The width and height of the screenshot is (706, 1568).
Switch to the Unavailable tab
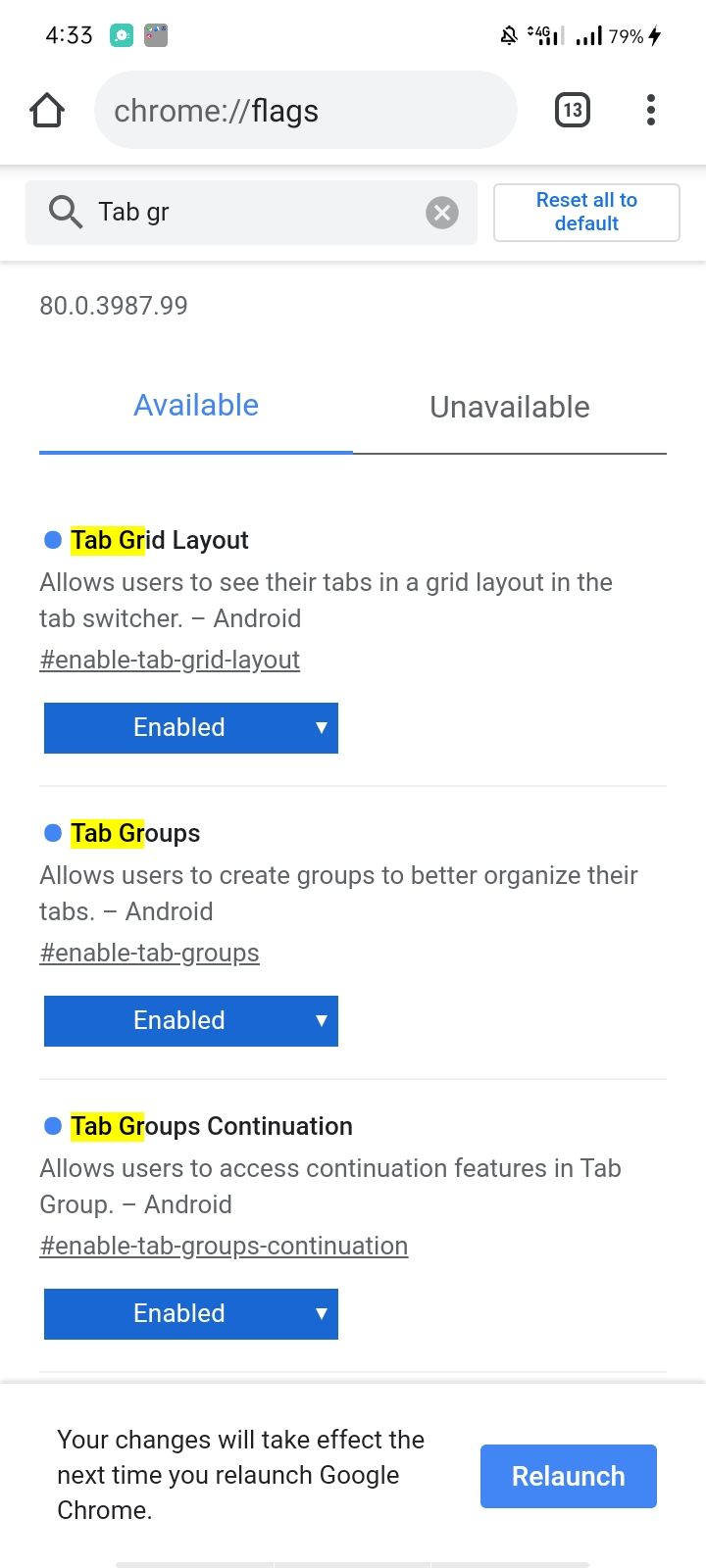(x=509, y=407)
